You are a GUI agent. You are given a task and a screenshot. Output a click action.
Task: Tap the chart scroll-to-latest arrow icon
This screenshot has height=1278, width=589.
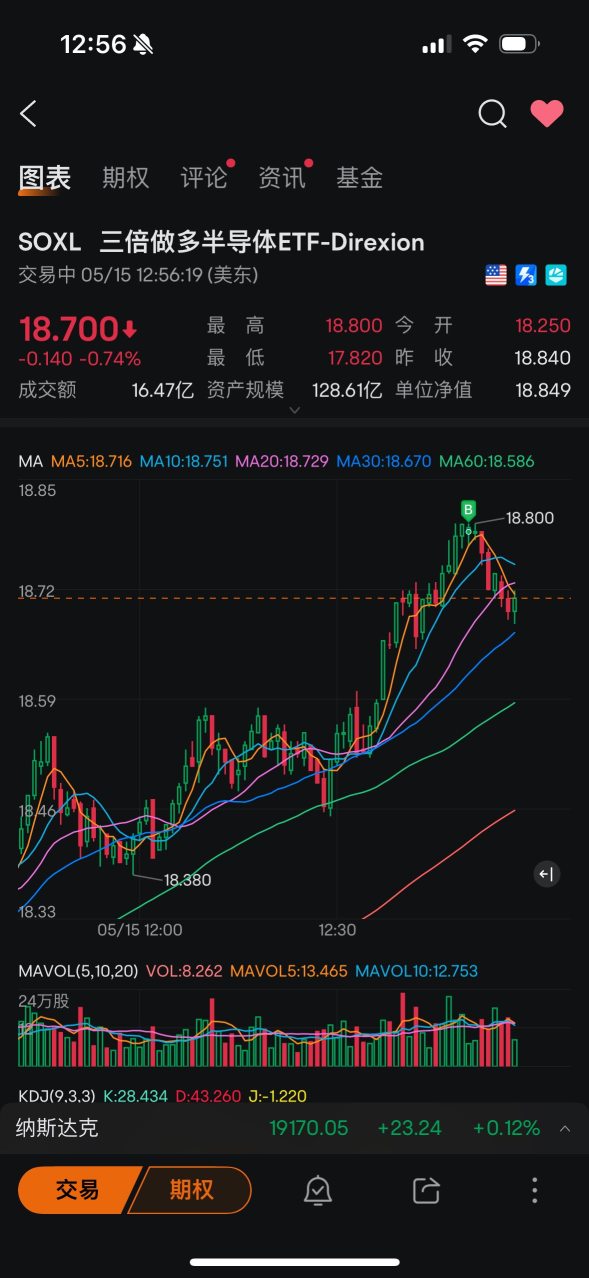[546, 874]
